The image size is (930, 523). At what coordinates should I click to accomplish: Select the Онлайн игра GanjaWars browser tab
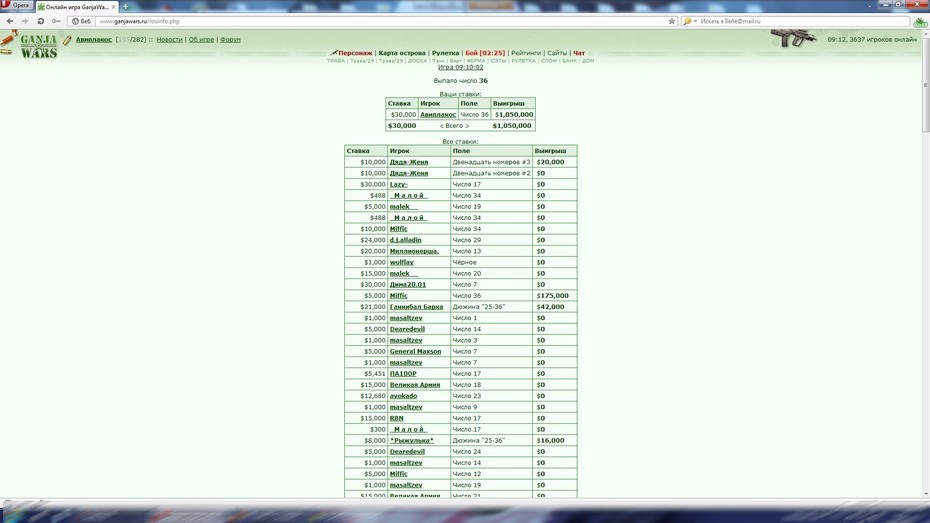(77, 7)
